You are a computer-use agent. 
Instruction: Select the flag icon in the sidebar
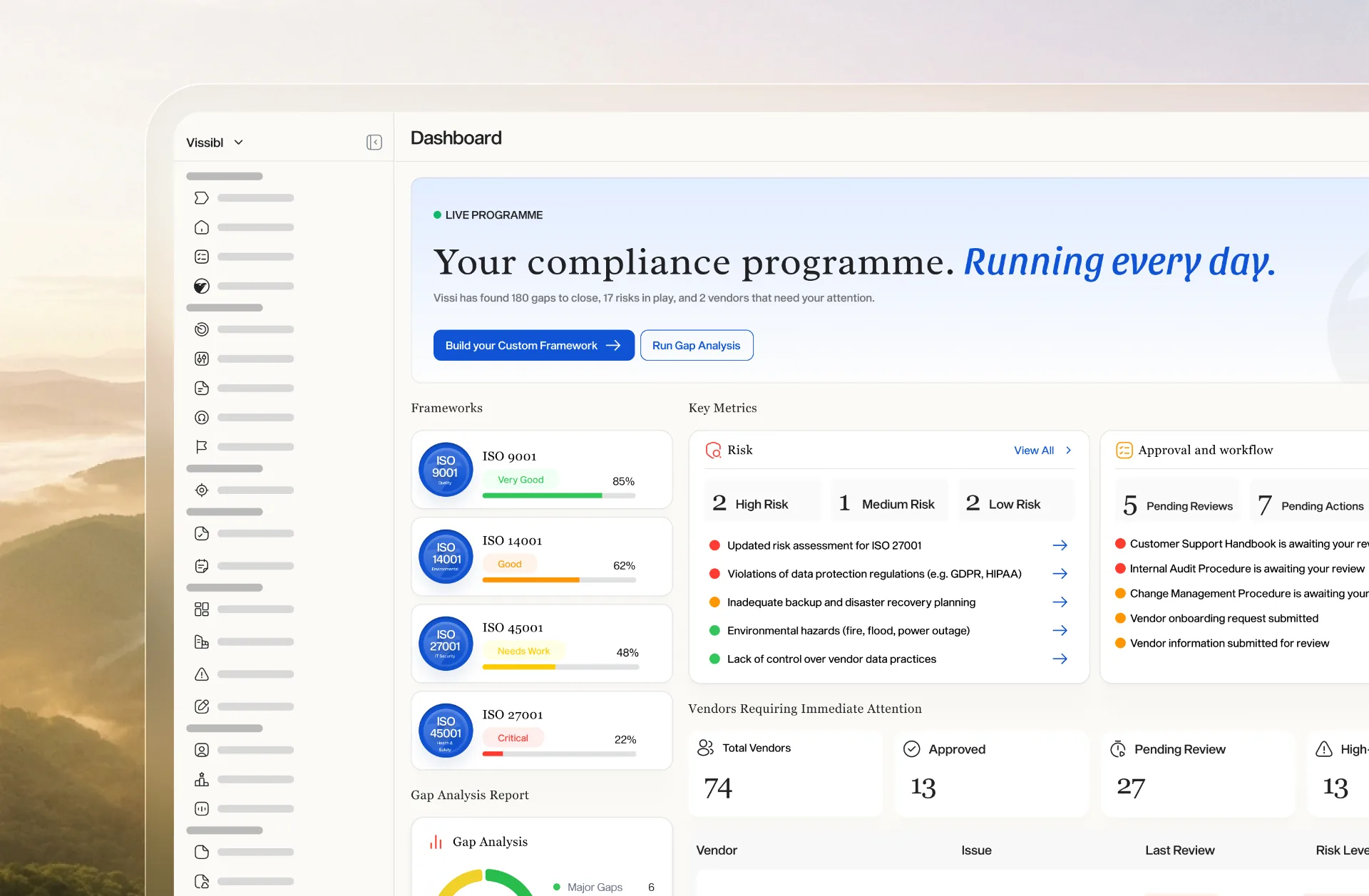pyautogui.click(x=202, y=446)
